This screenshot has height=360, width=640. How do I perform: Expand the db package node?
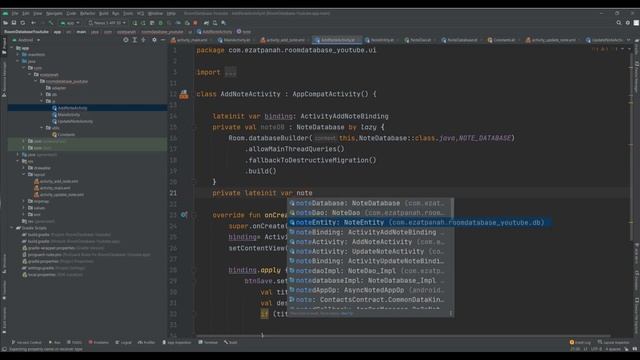tap(42, 94)
